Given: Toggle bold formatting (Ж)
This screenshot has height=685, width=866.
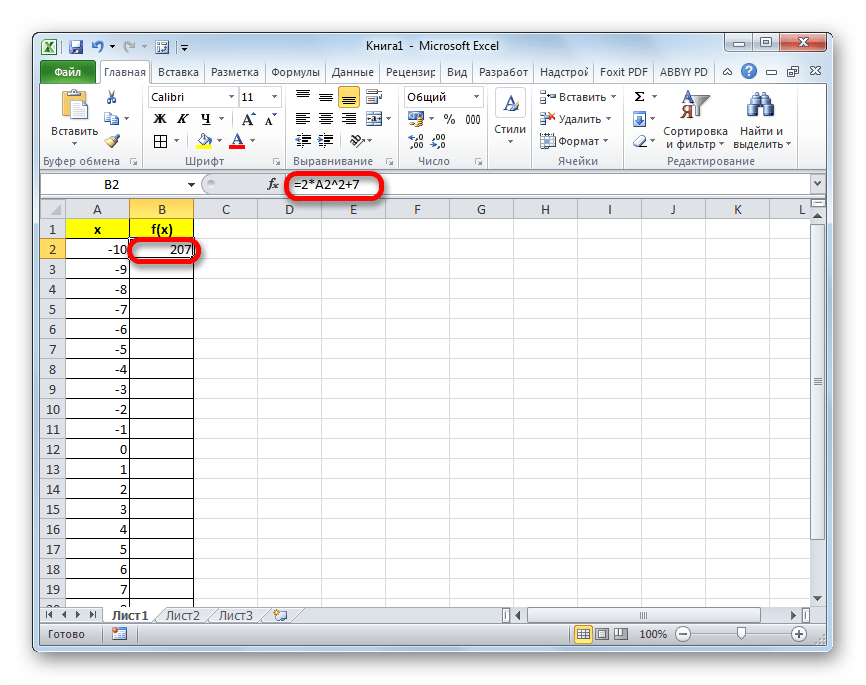Looking at the screenshot, I should (159, 120).
